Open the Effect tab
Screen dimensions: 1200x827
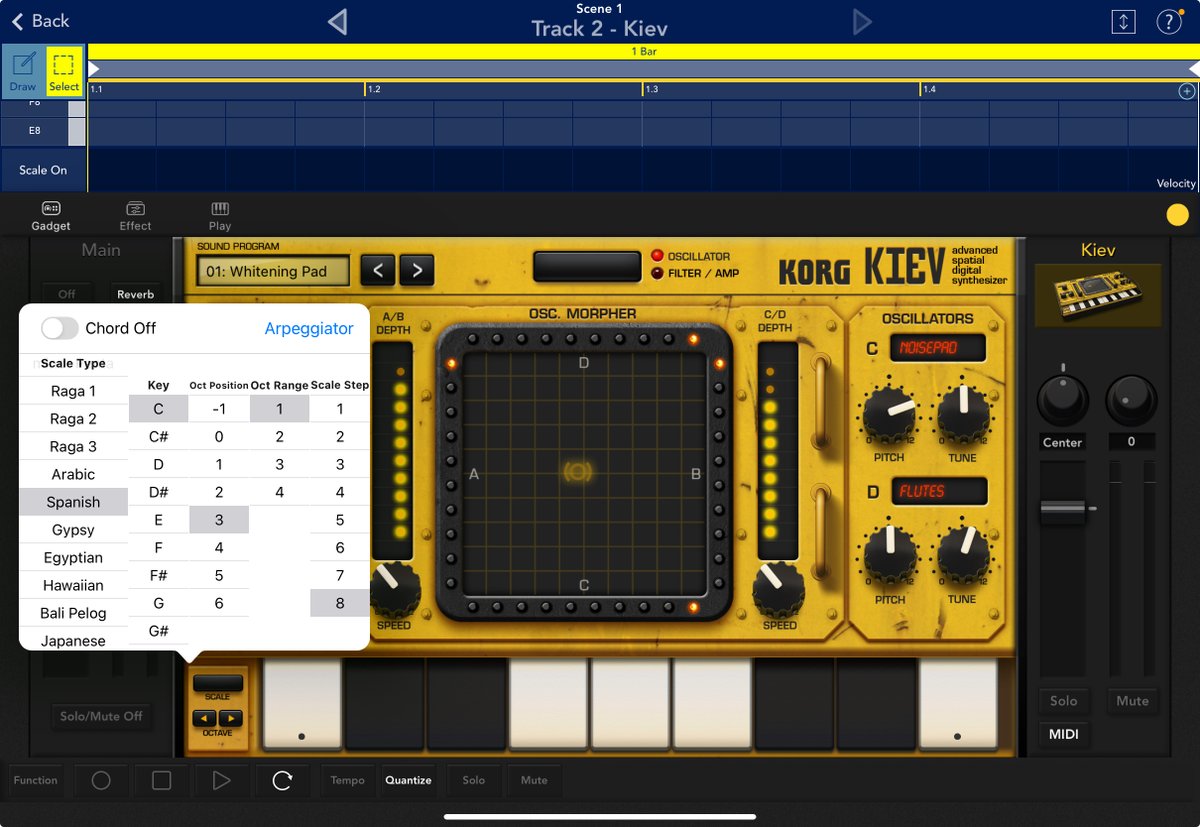135,216
